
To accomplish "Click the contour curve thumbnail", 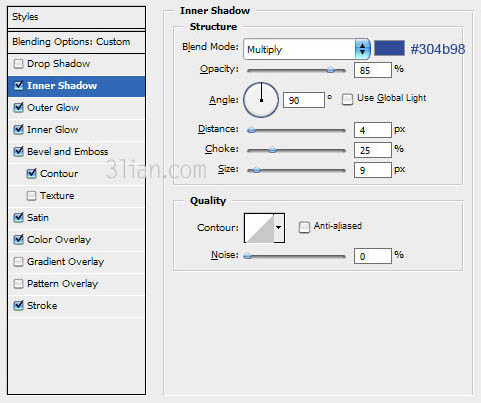I will pos(259,228).
